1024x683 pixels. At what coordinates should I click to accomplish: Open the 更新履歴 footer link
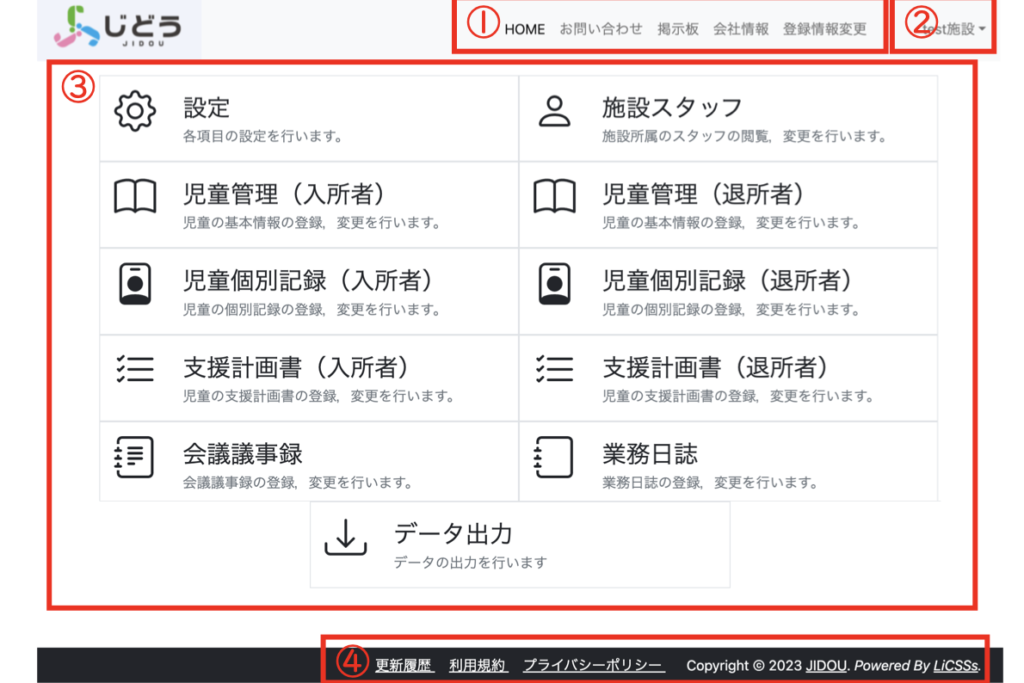click(x=404, y=665)
